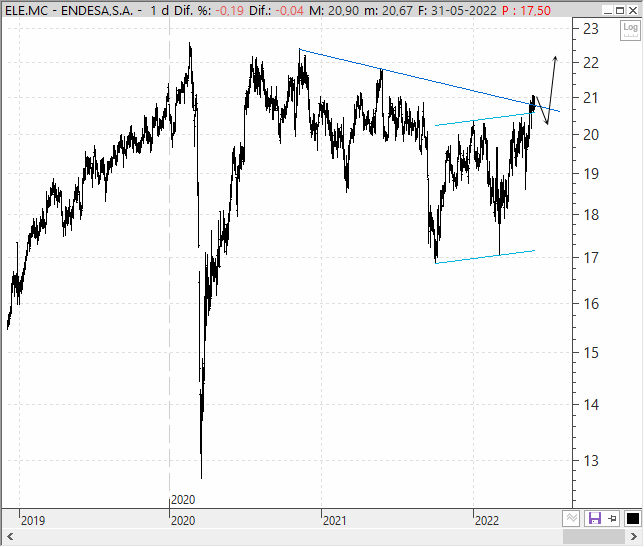This screenshot has height=547, width=644.
Task: Click the red P : 17,50 value
Action: pyautogui.click(x=526, y=10)
